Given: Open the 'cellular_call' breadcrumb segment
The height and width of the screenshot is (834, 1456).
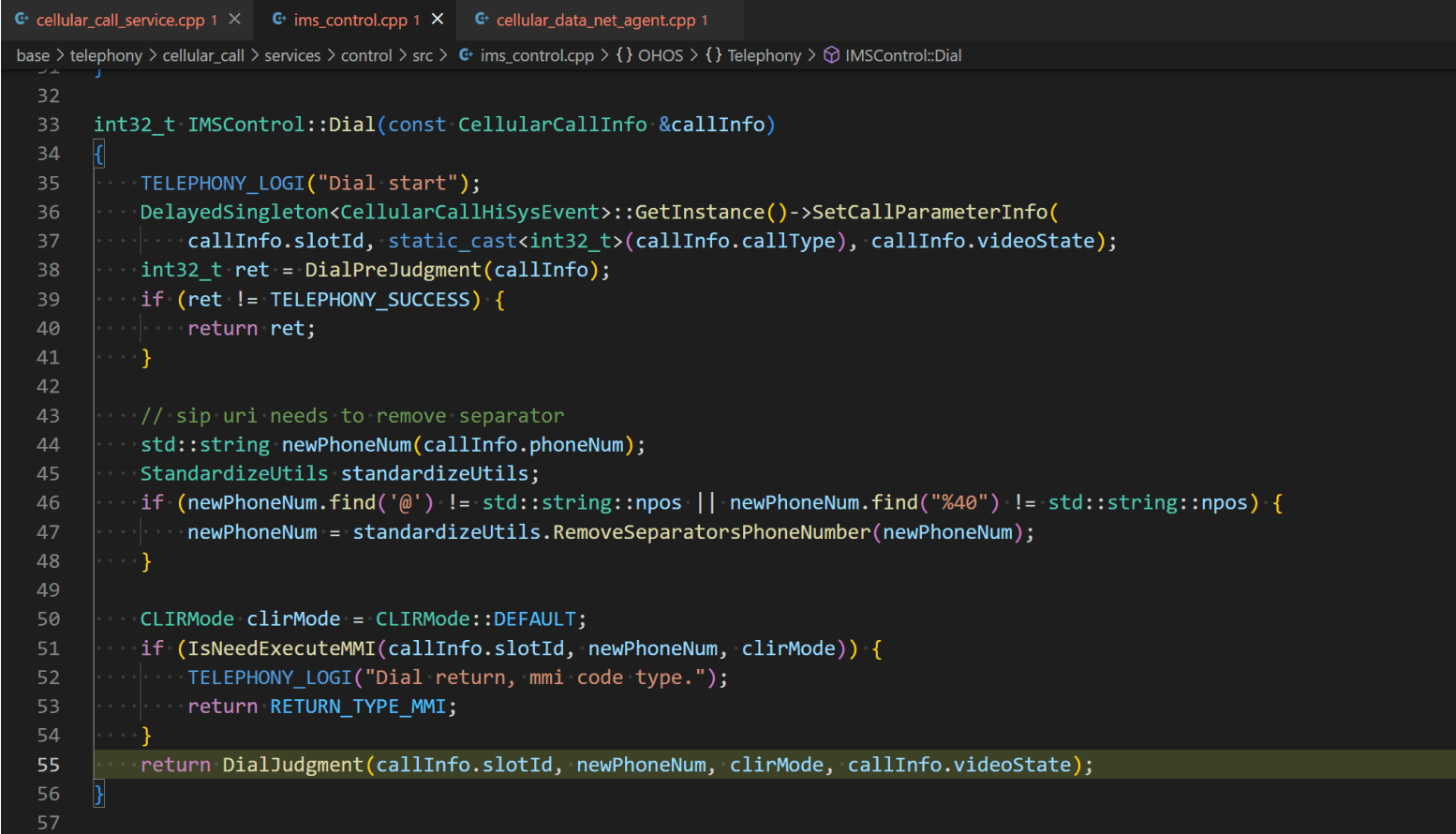Looking at the screenshot, I should pos(203,55).
